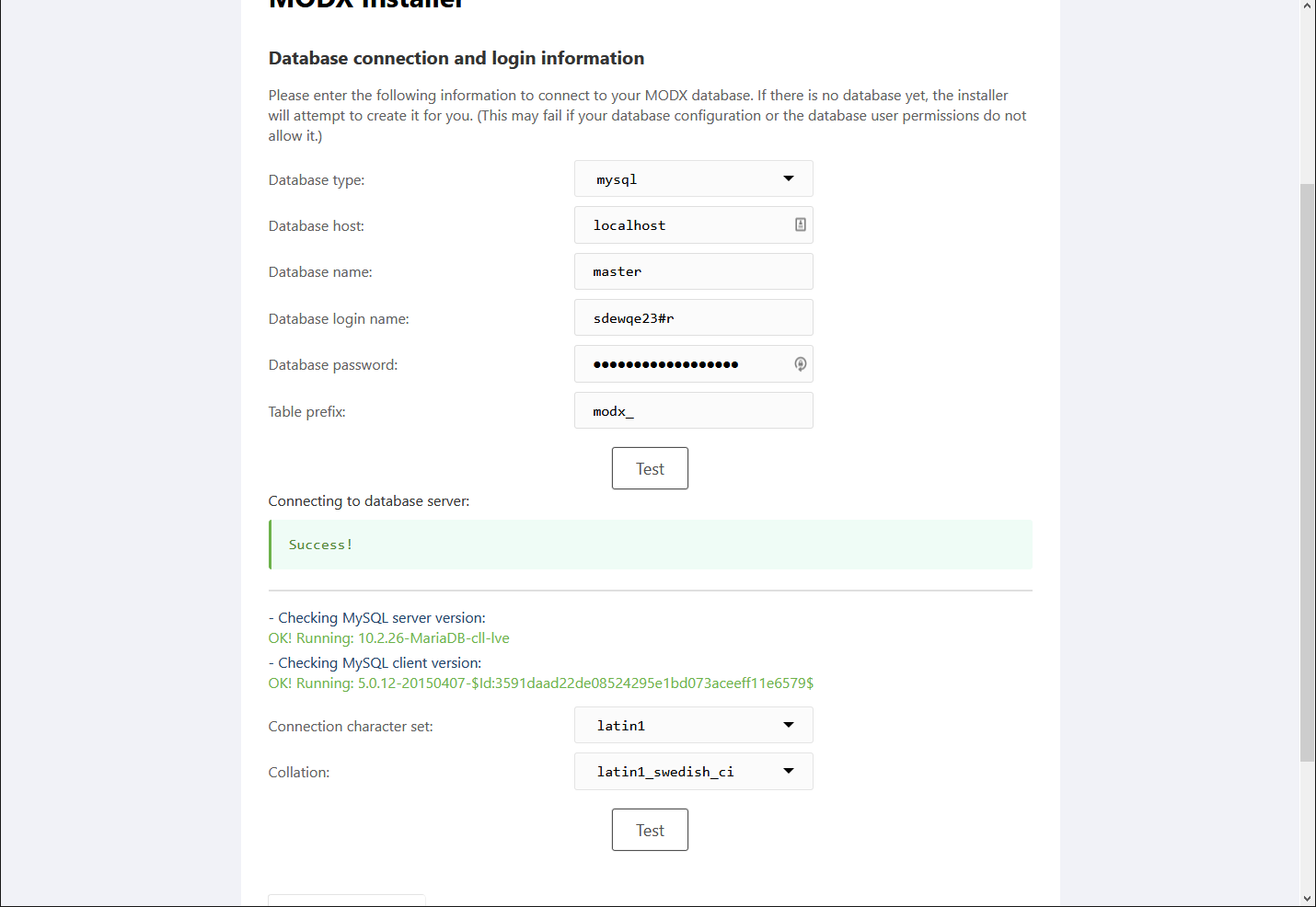Click the MariaDB server version text

389,638
